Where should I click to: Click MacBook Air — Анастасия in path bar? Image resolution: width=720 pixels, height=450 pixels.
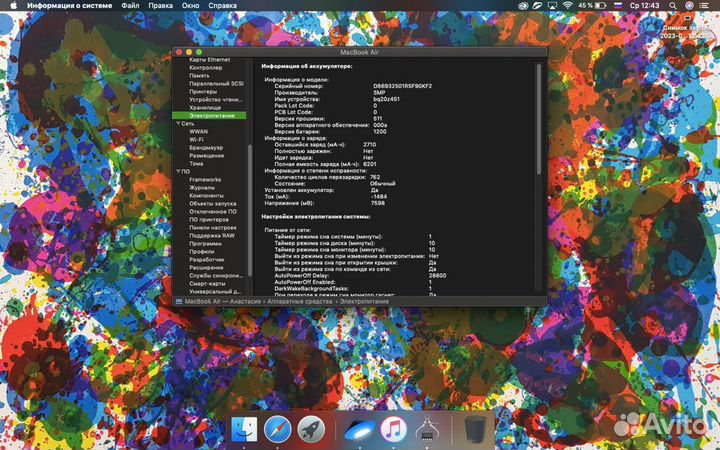click(223, 302)
